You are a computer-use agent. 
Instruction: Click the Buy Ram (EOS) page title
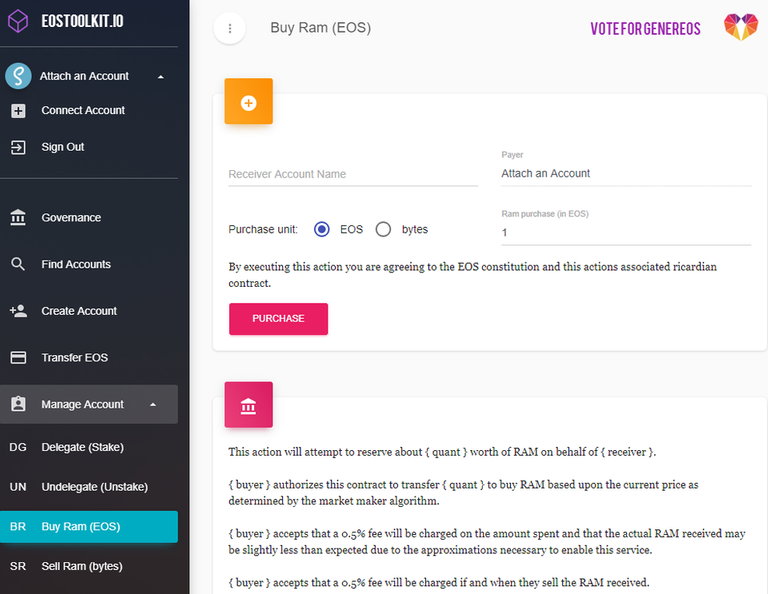click(321, 28)
